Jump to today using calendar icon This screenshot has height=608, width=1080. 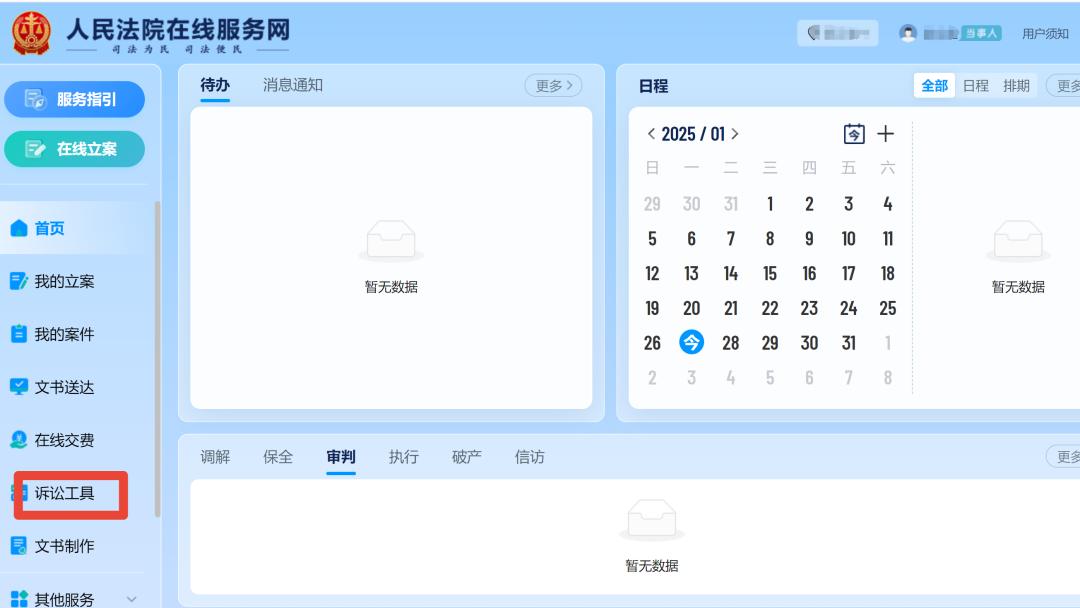[853, 134]
